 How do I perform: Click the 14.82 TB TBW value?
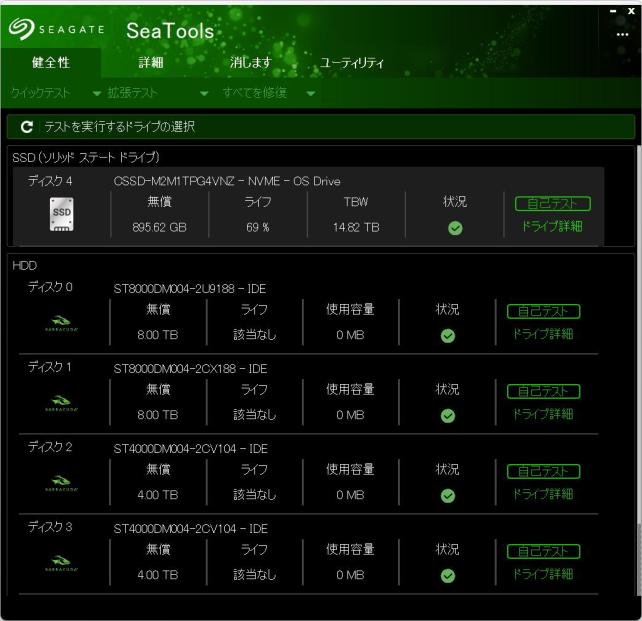click(356, 227)
